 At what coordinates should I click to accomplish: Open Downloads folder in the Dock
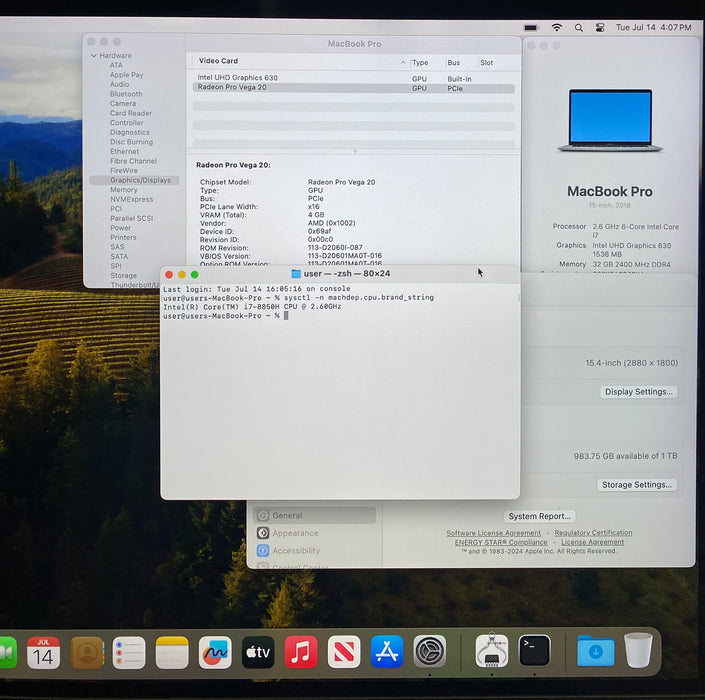click(x=596, y=651)
